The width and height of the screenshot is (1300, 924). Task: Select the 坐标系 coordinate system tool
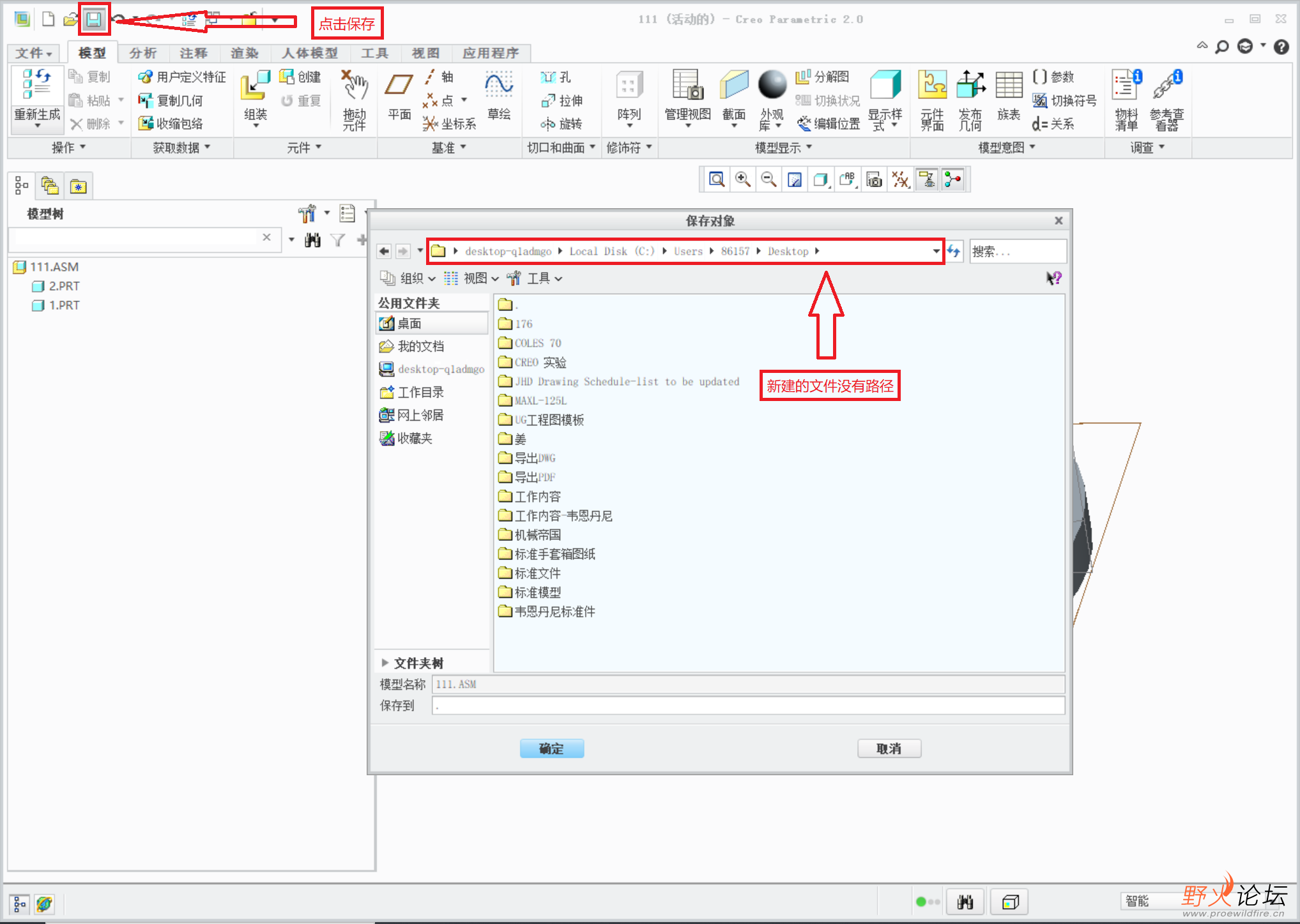(449, 124)
